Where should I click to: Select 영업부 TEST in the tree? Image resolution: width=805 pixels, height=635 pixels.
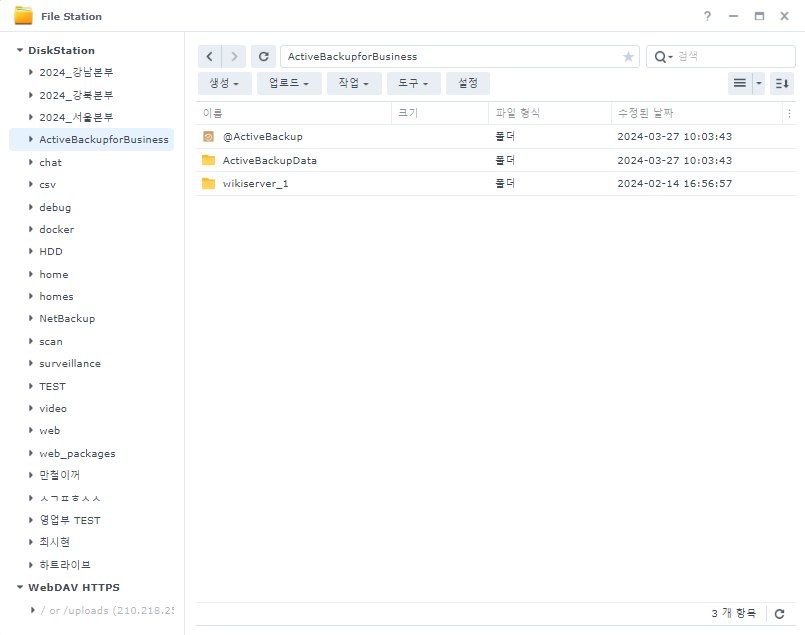[70, 520]
